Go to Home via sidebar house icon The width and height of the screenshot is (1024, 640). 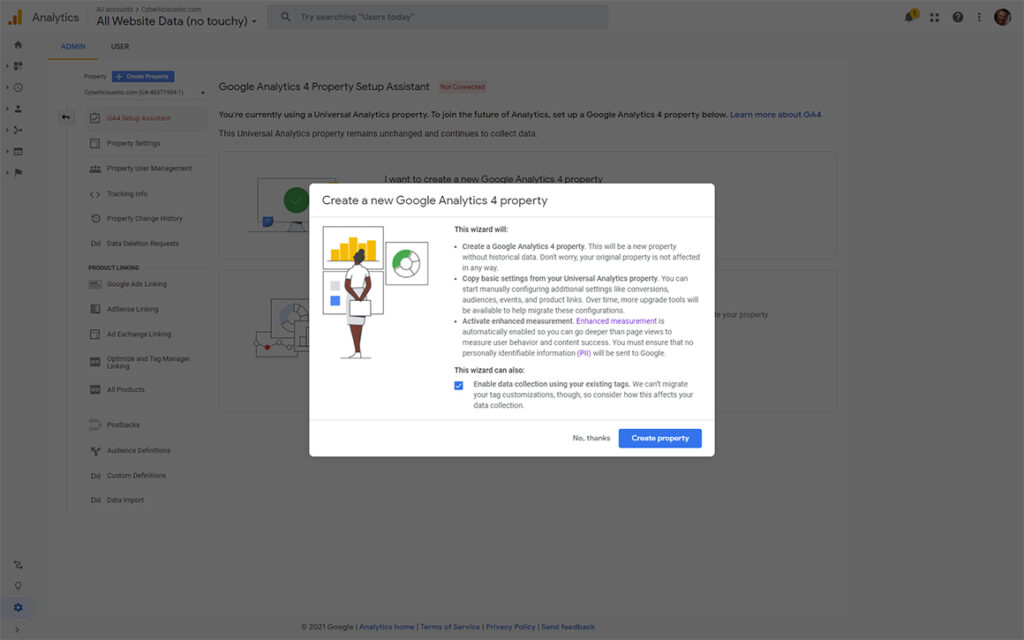pyautogui.click(x=18, y=45)
